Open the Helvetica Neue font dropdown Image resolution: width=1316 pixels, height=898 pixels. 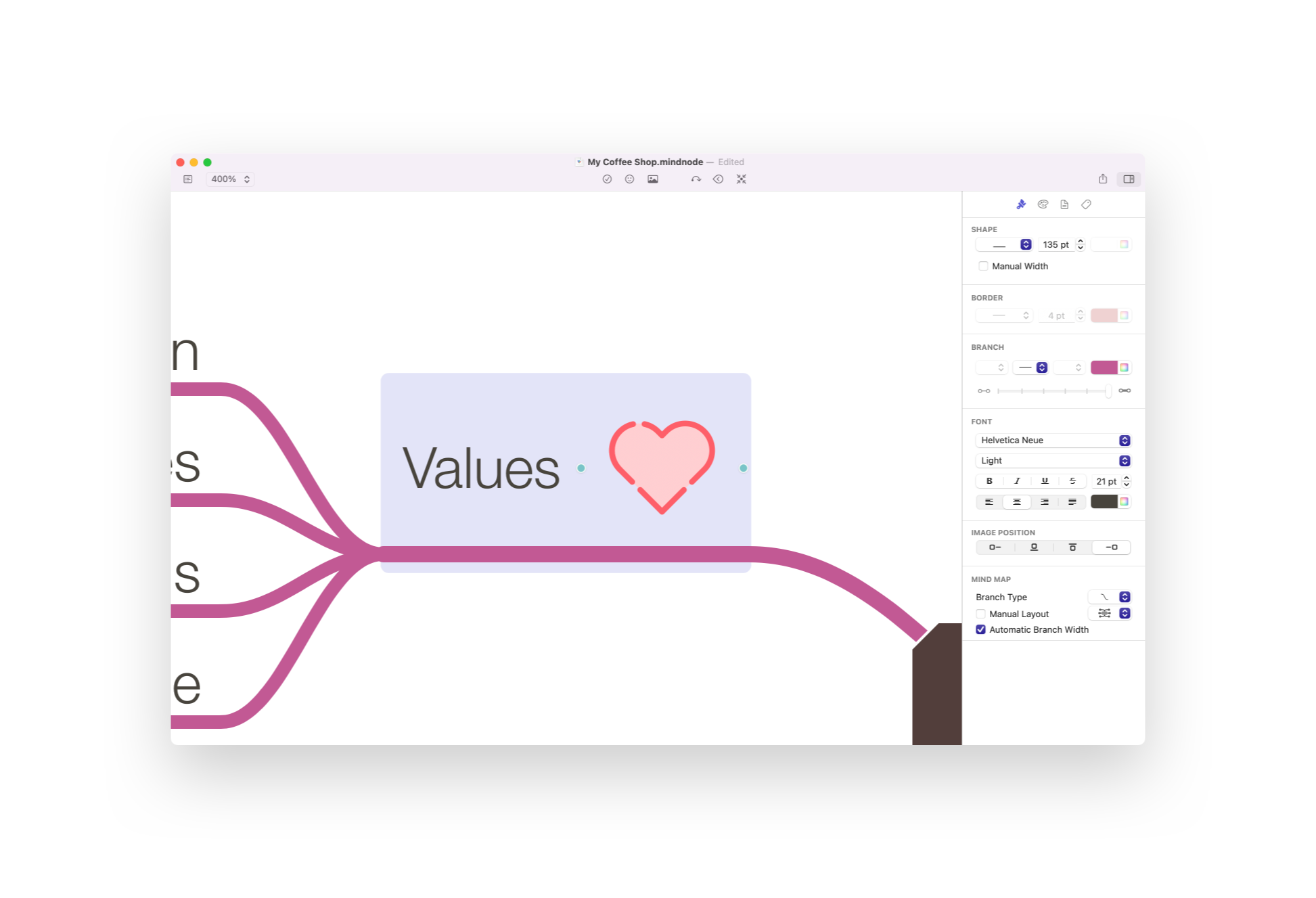point(1053,440)
